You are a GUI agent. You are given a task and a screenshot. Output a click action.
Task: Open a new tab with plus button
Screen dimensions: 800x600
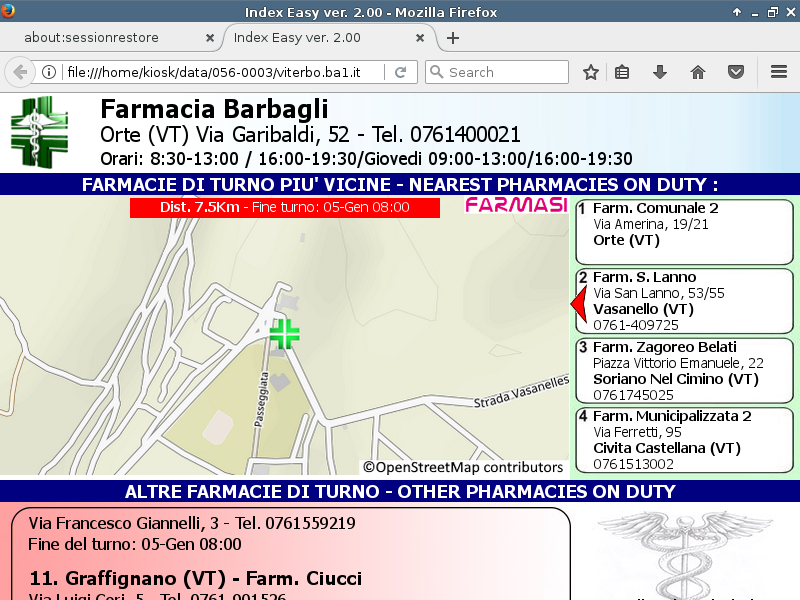click(453, 38)
